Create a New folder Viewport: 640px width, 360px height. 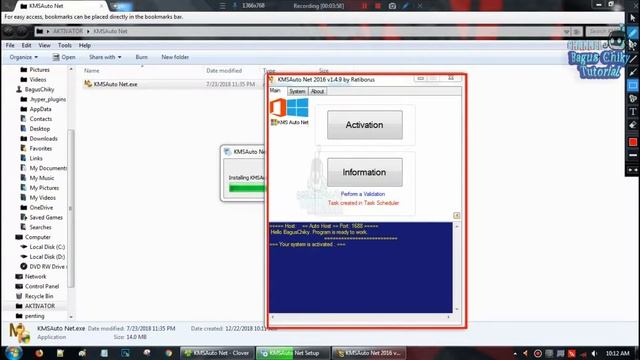click(175, 57)
